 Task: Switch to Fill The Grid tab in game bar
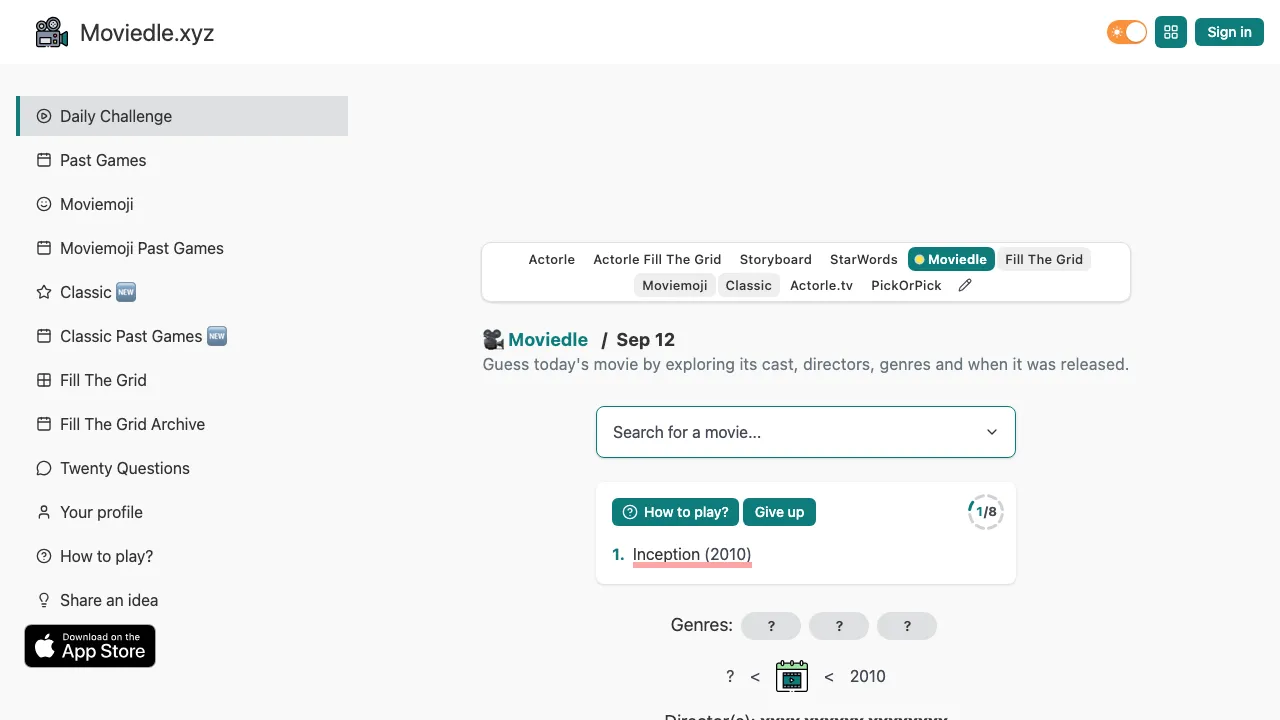[x=1044, y=259]
